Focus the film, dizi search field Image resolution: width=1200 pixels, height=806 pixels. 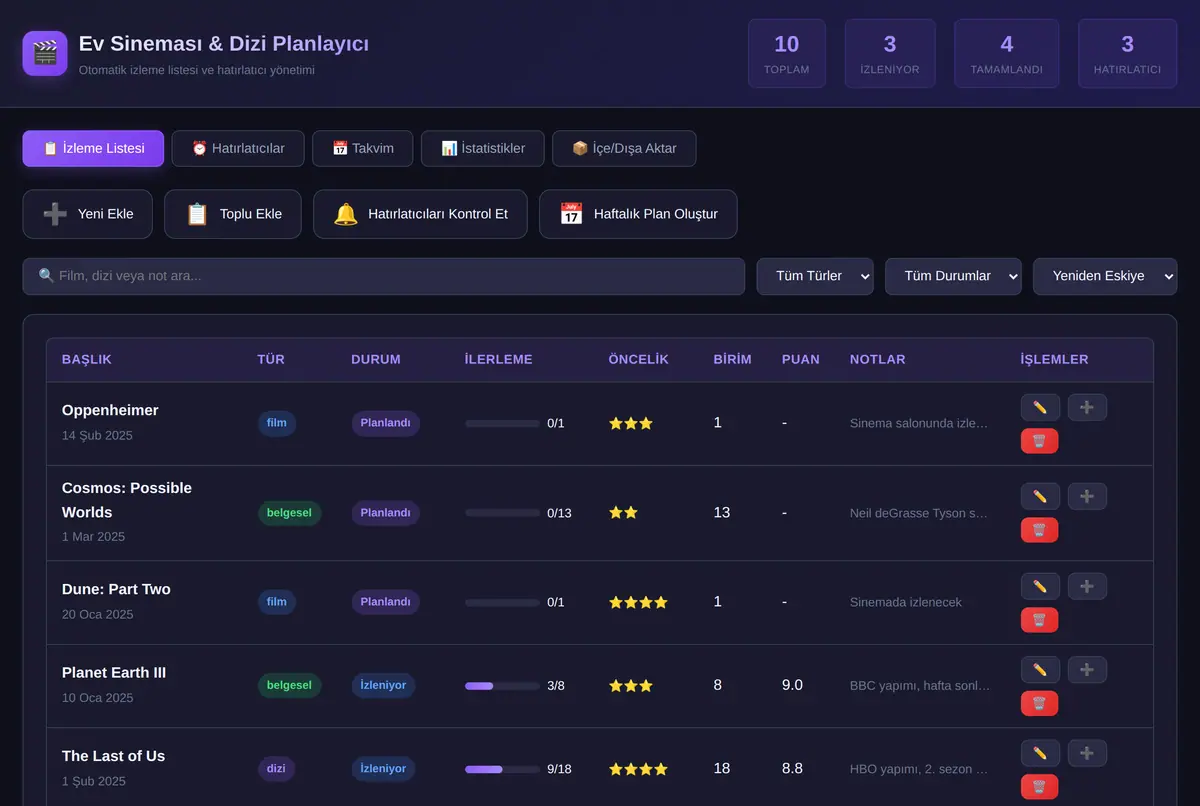coord(384,276)
